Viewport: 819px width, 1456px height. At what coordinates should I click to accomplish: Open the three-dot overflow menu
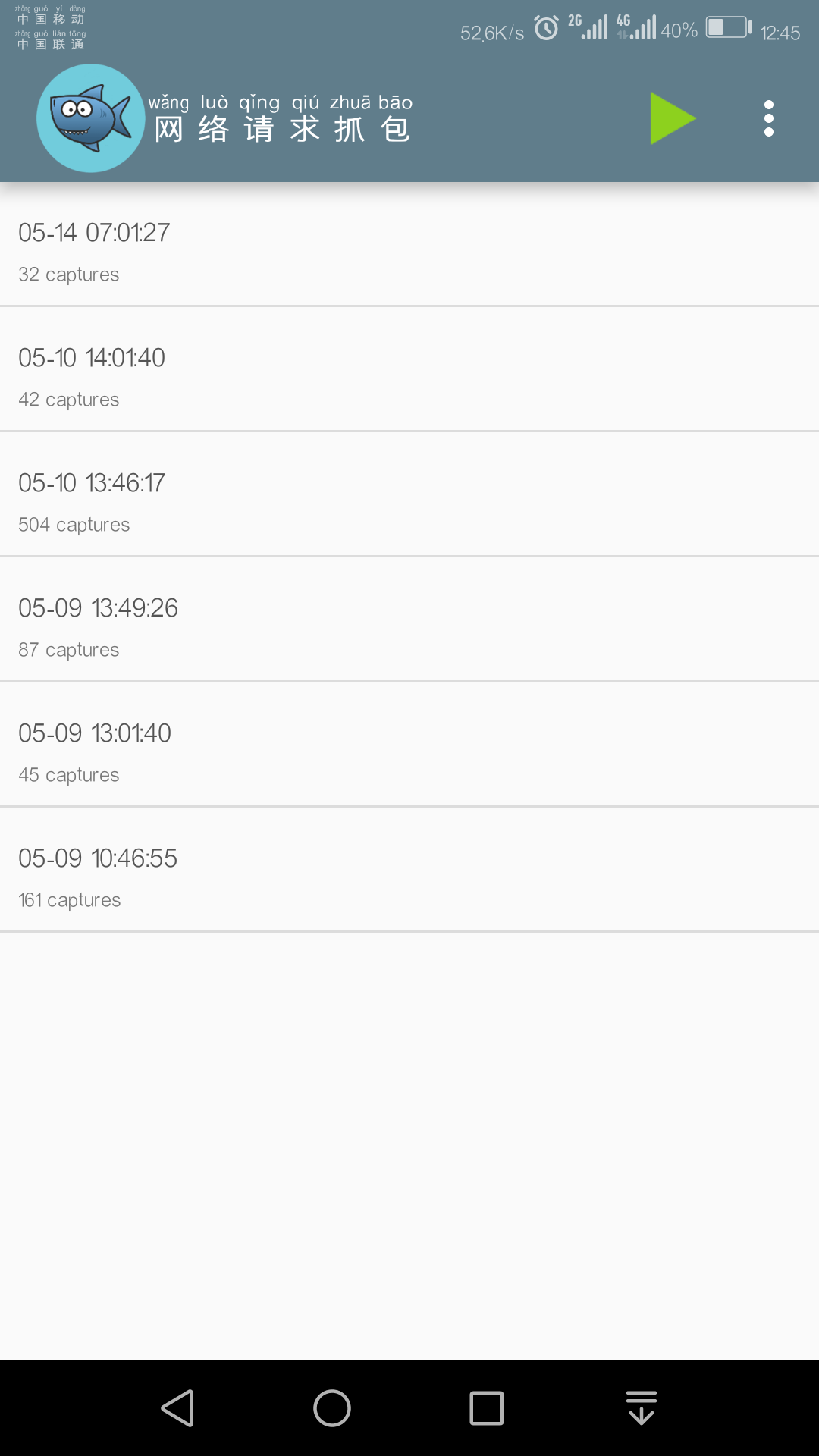coord(768,118)
